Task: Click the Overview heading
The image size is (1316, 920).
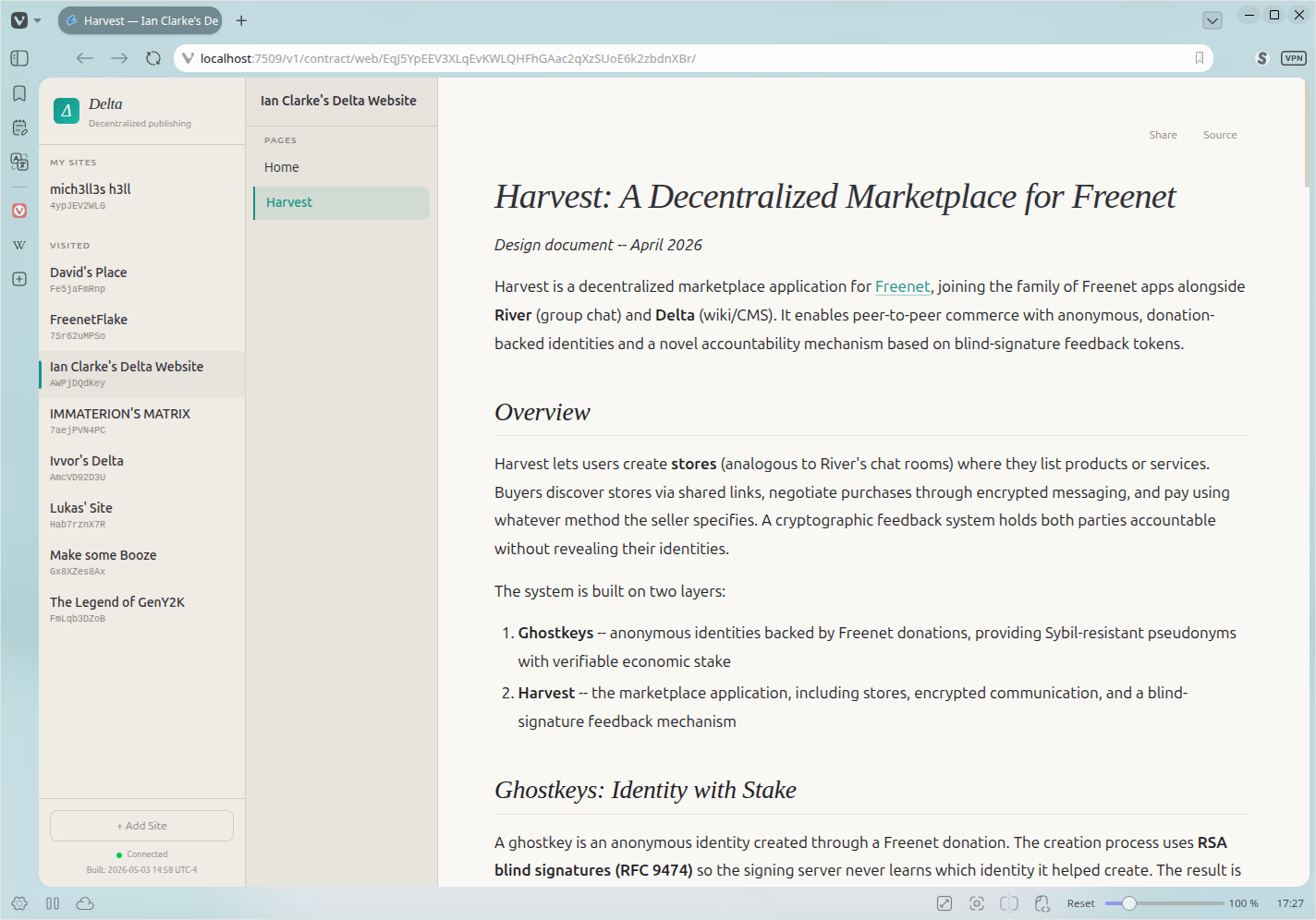Action: pyautogui.click(x=542, y=412)
